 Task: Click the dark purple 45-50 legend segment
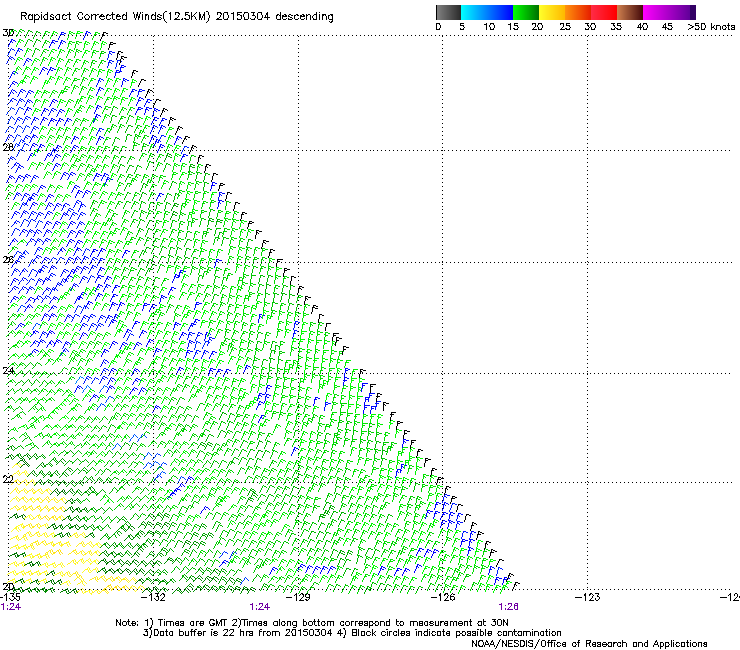point(682,12)
